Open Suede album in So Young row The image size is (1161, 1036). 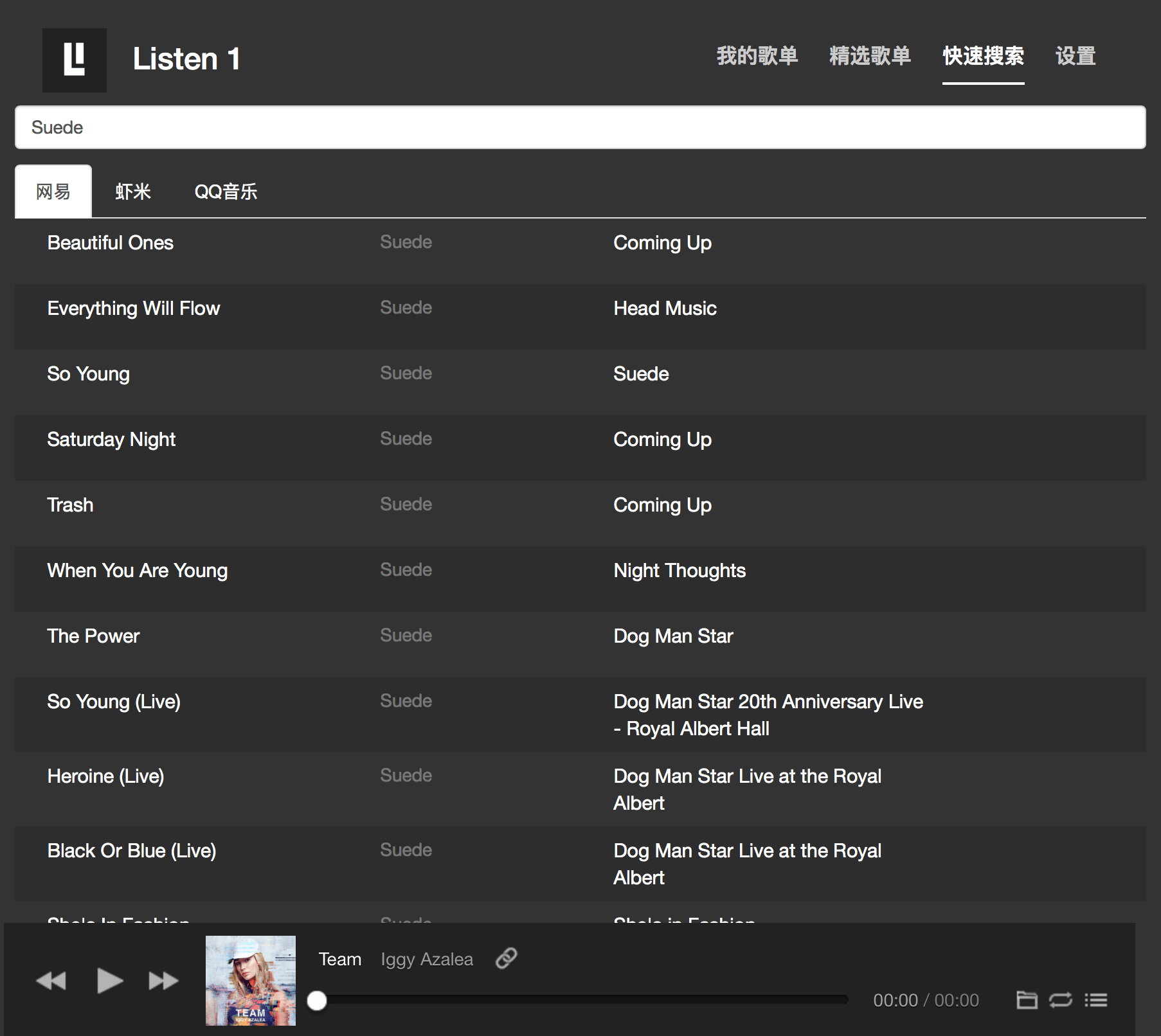click(641, 374)
